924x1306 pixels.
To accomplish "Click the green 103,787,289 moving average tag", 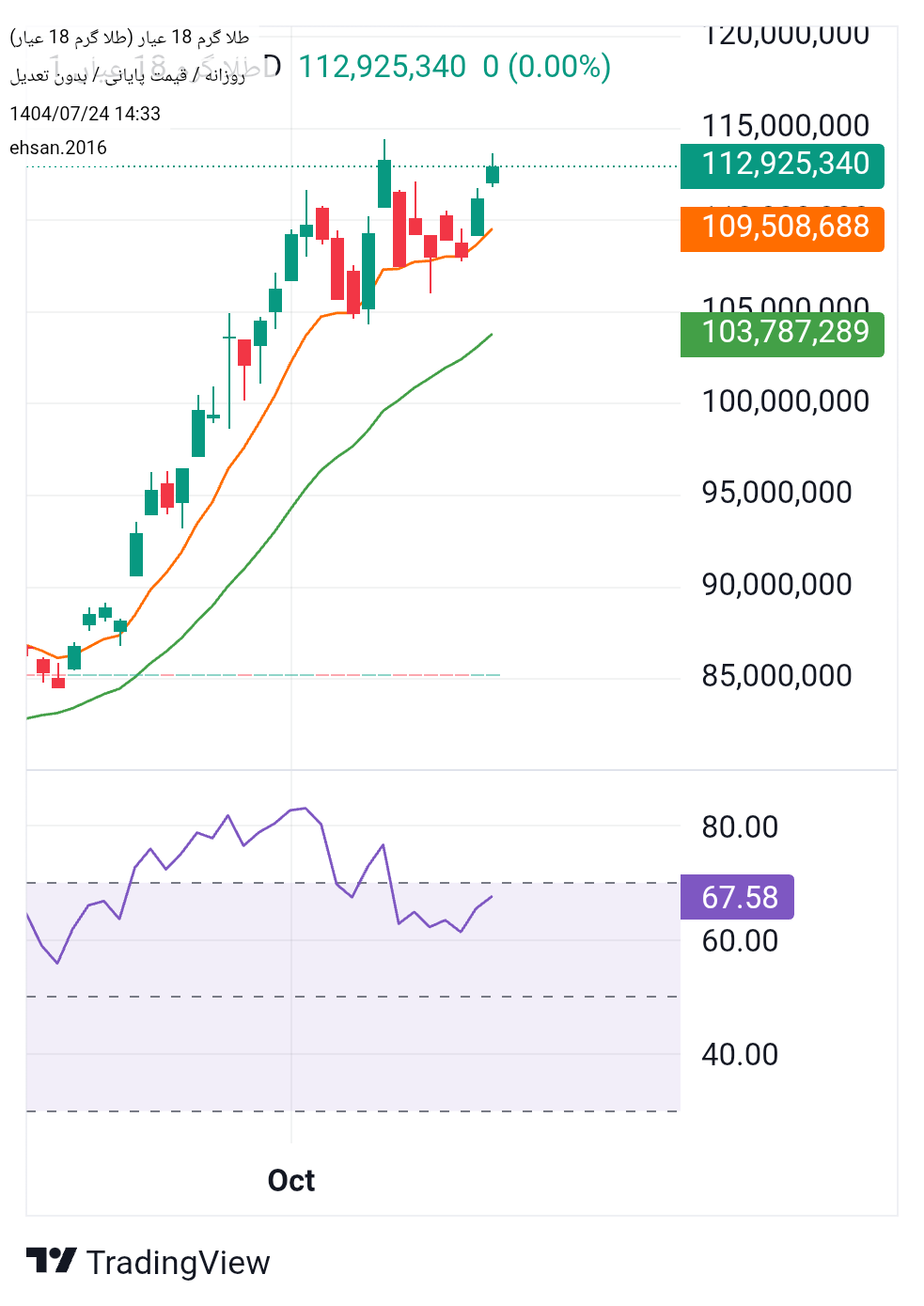I will pyautogui.click(x=782, y=333).
